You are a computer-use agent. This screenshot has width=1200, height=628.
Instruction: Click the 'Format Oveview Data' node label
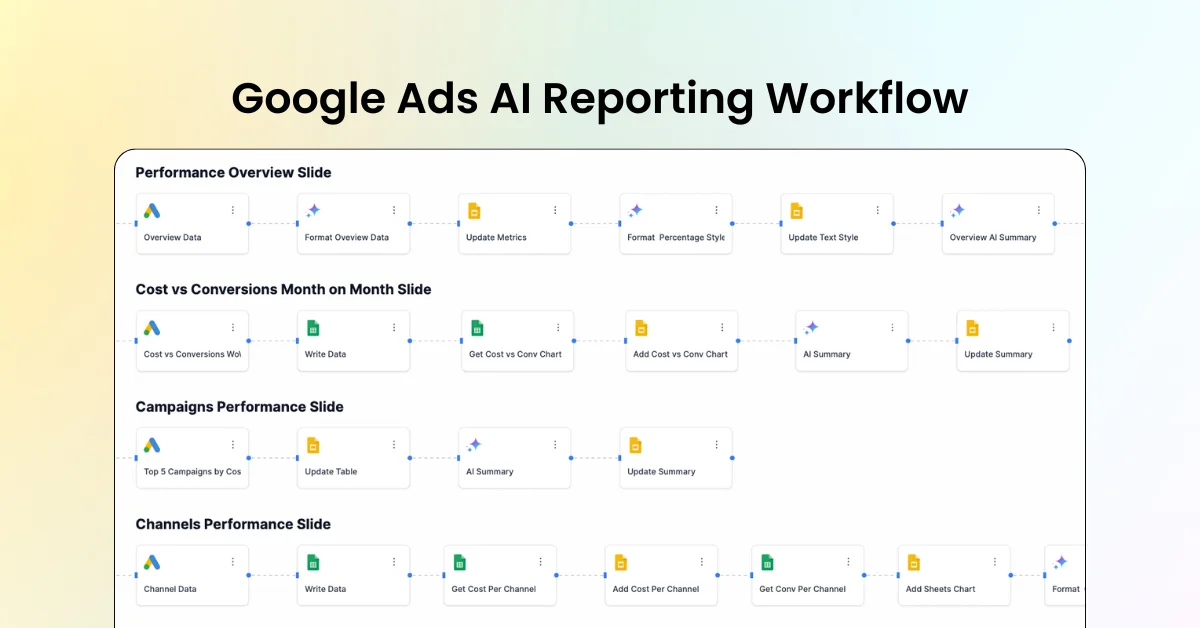347,238
